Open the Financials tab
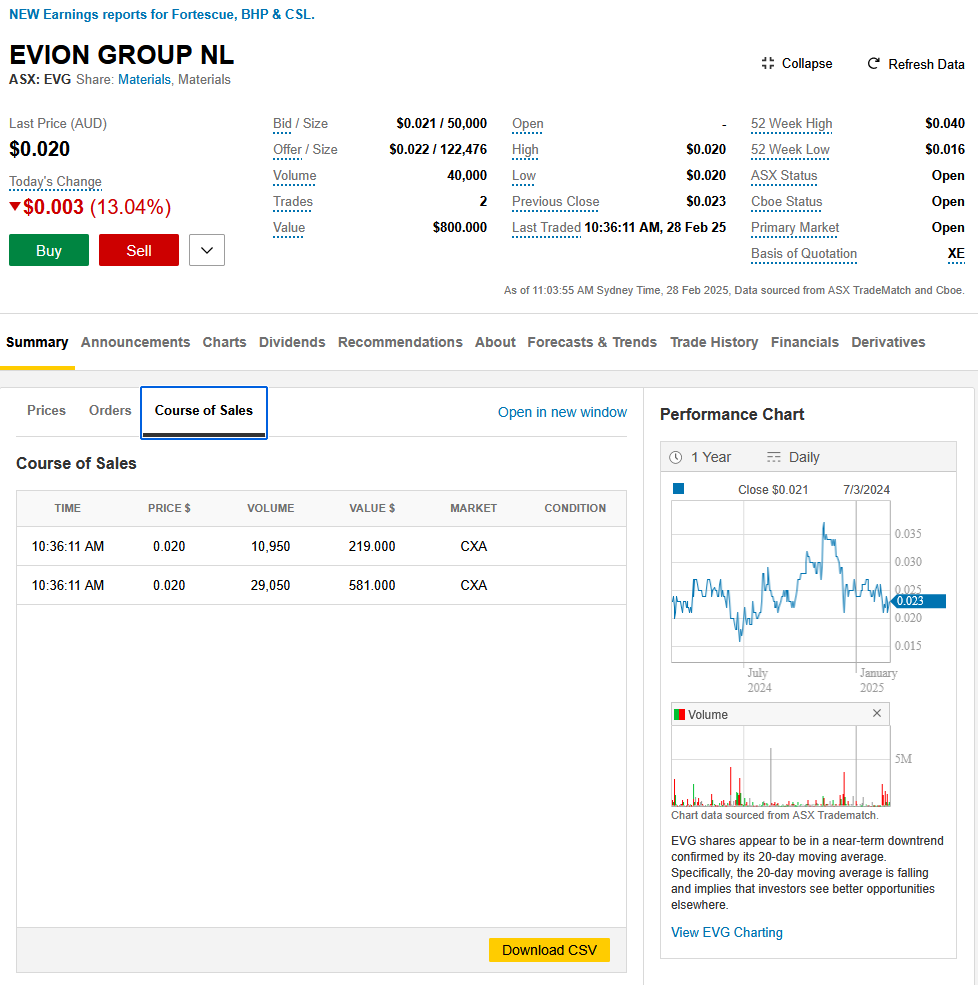The image size is (978, 985). [x=805, y=342]
